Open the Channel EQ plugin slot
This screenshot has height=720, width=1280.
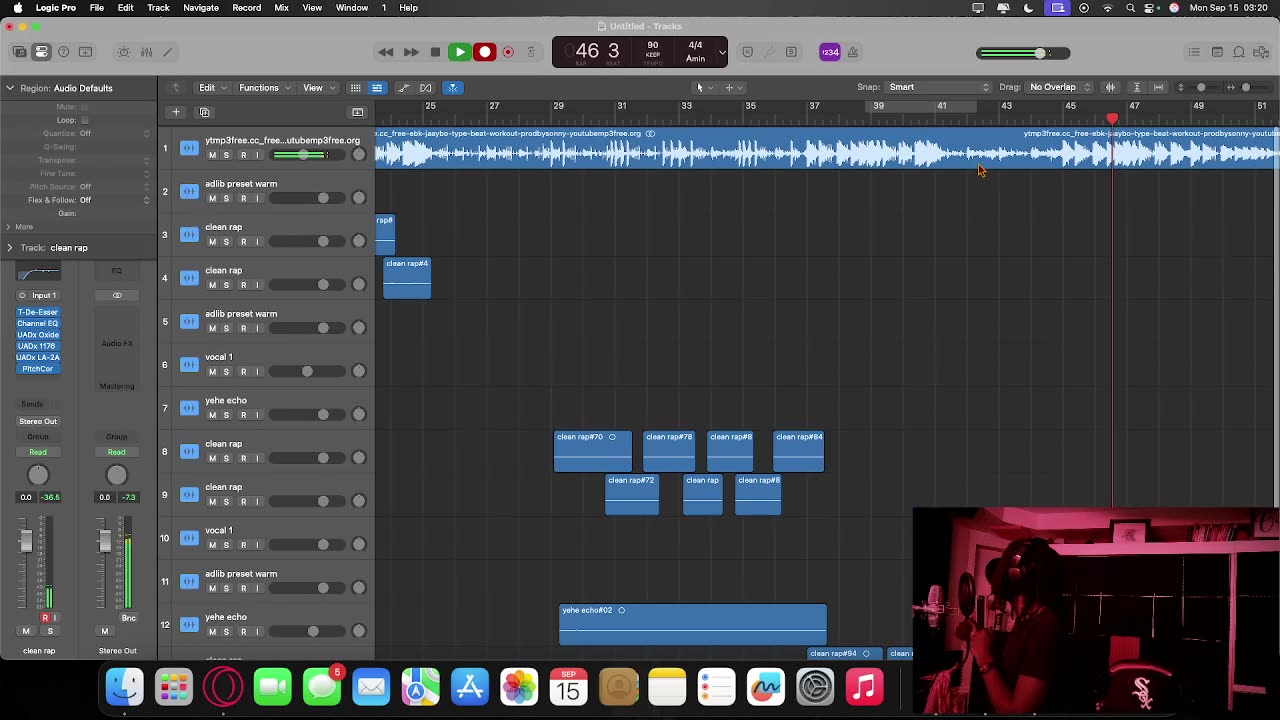pyautogui.click(x=38, y=323)
